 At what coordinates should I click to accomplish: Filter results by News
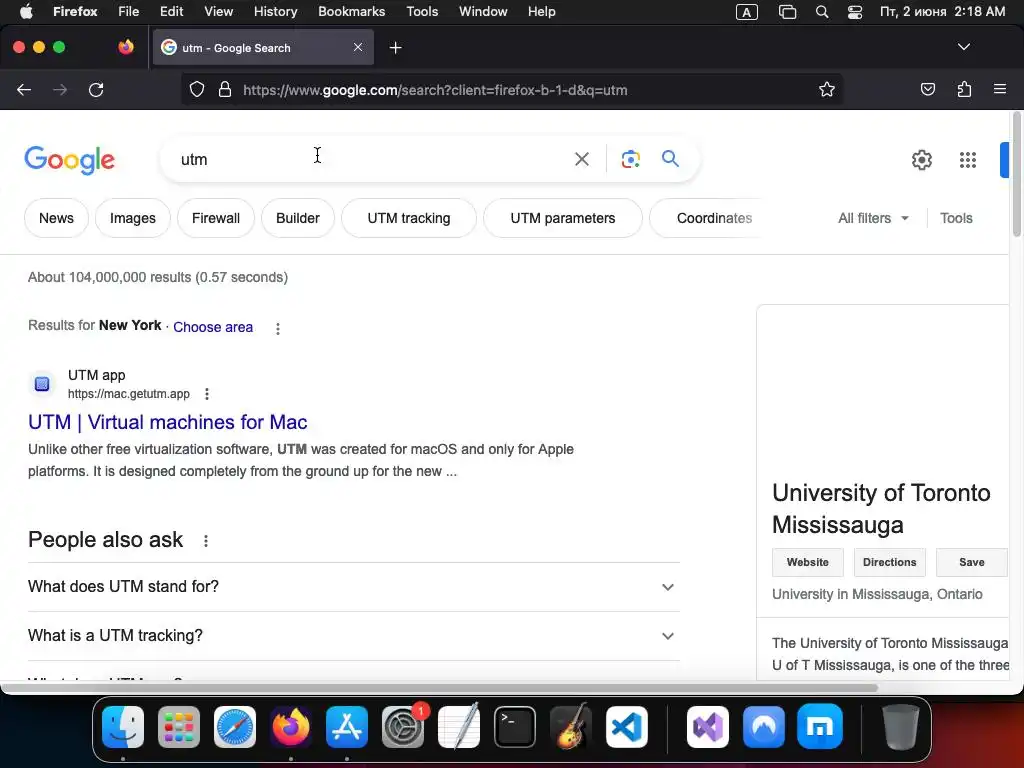point(56,218)
